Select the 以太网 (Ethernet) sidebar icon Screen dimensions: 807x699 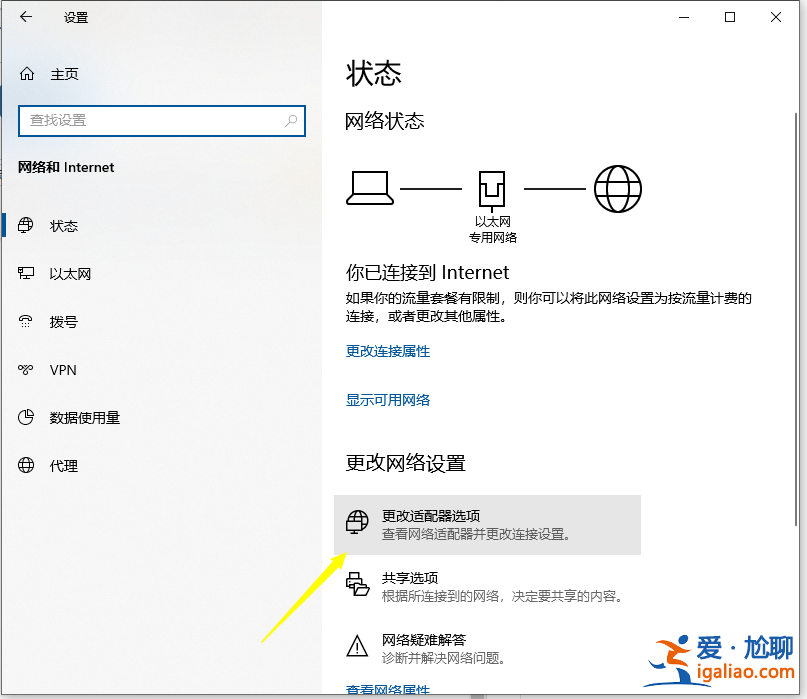tap(24, 273)
